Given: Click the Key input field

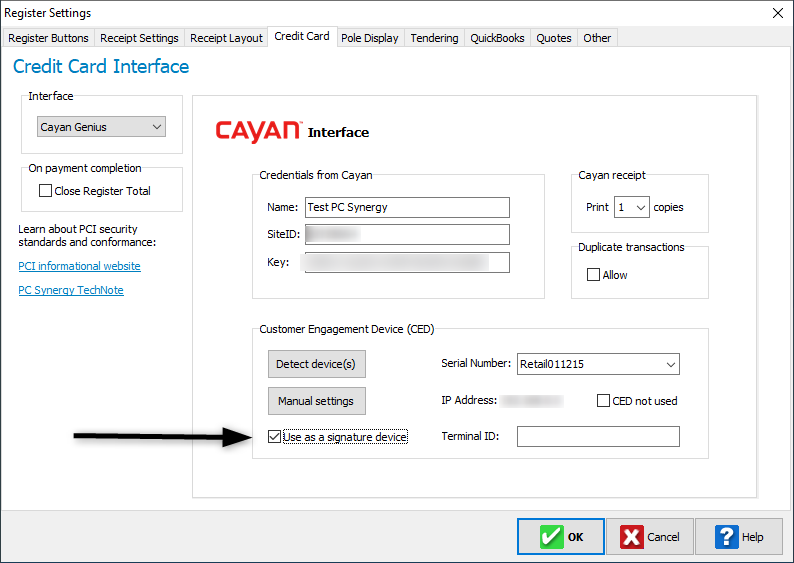Looking at the screenshot, I should [x=407, y=262].
